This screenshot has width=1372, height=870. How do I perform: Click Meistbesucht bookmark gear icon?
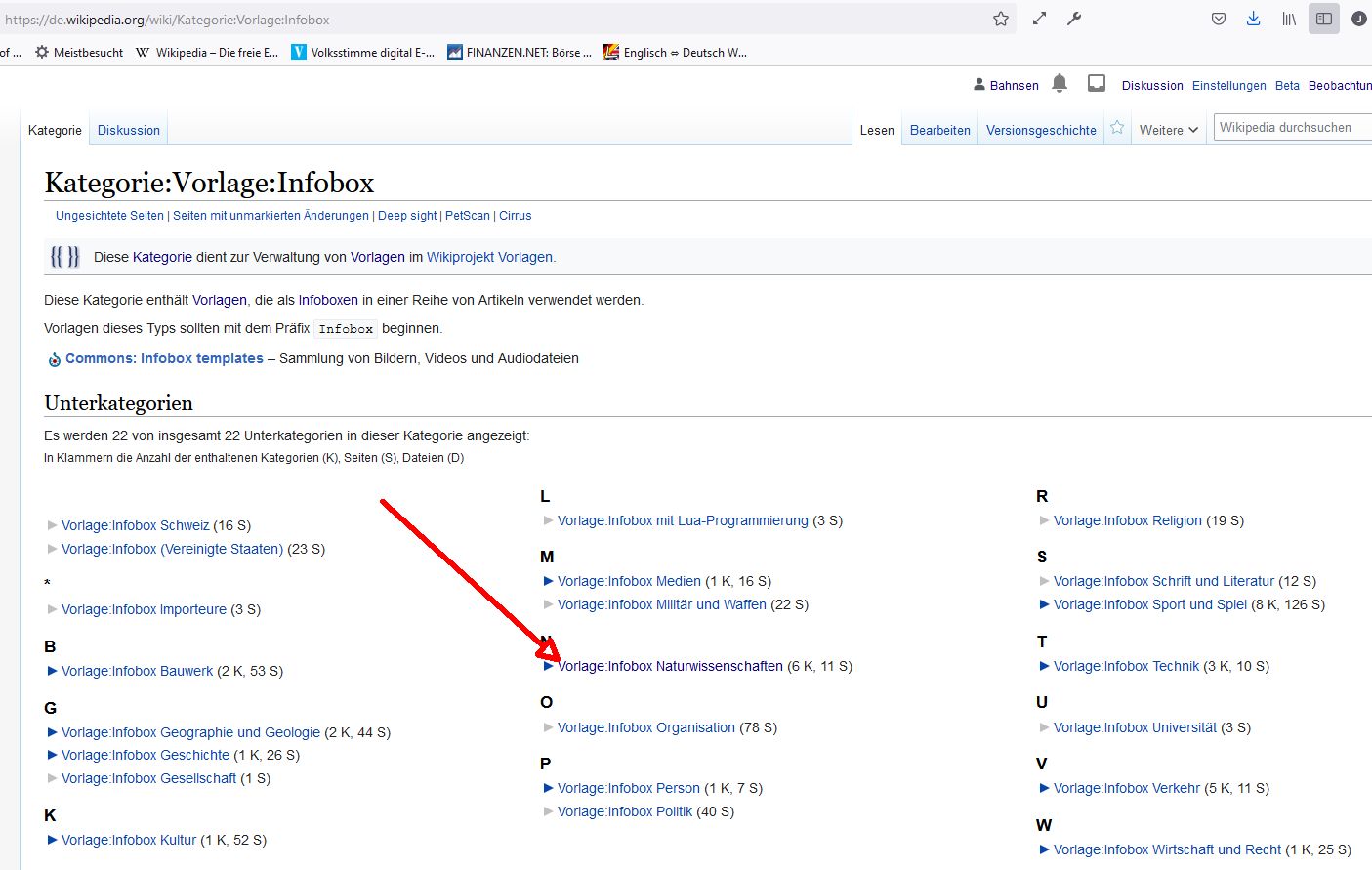[x=42, y=53]
